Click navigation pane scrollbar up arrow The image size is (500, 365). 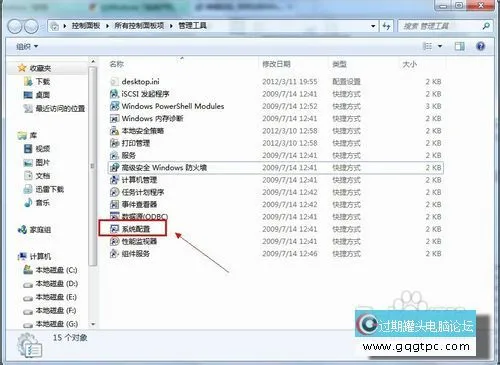coord(93,62)
